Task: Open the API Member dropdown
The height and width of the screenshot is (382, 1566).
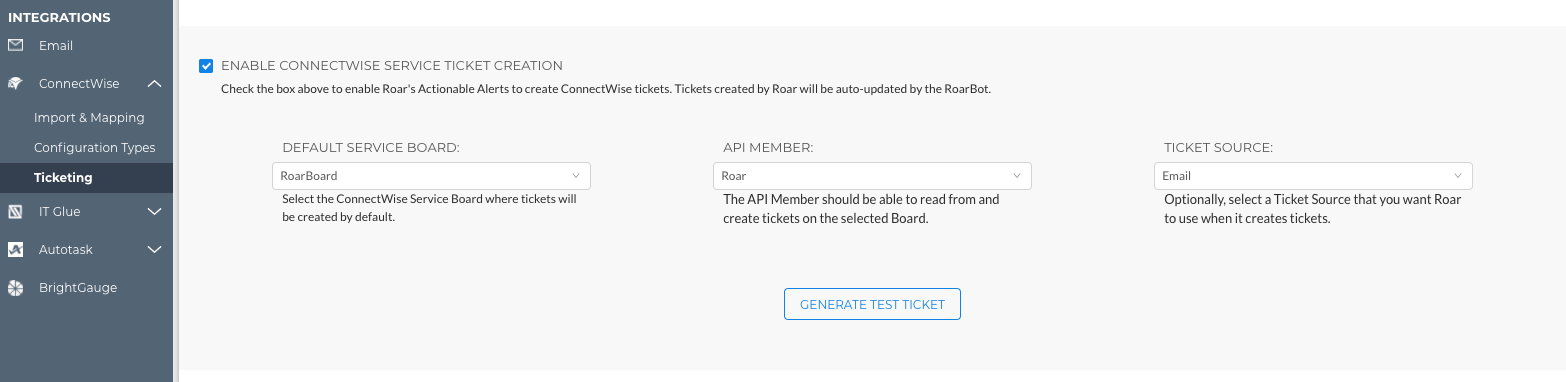Action: (872, 176)
